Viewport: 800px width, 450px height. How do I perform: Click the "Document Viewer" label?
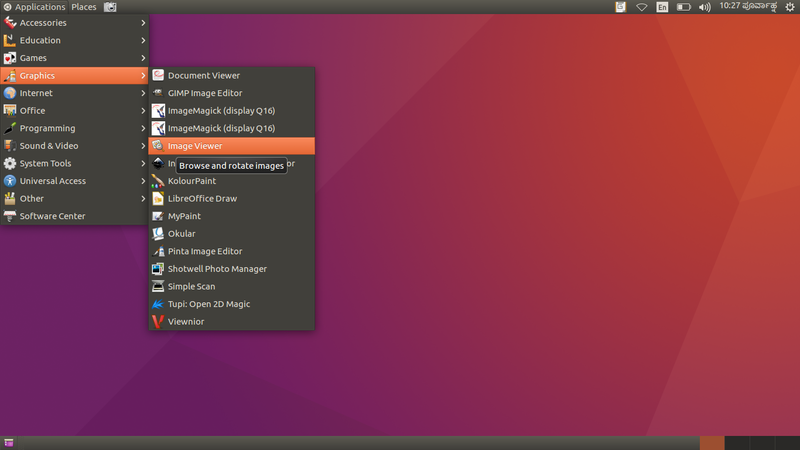pyautogui.click(x=204, y=76)
